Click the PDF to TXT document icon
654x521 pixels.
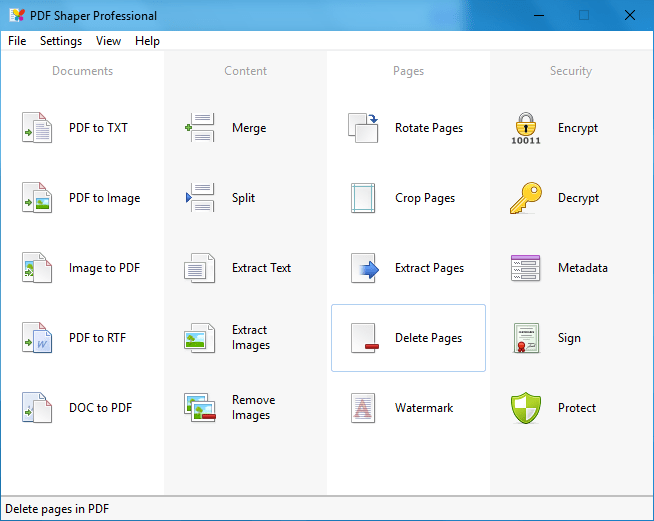[37, 128]
